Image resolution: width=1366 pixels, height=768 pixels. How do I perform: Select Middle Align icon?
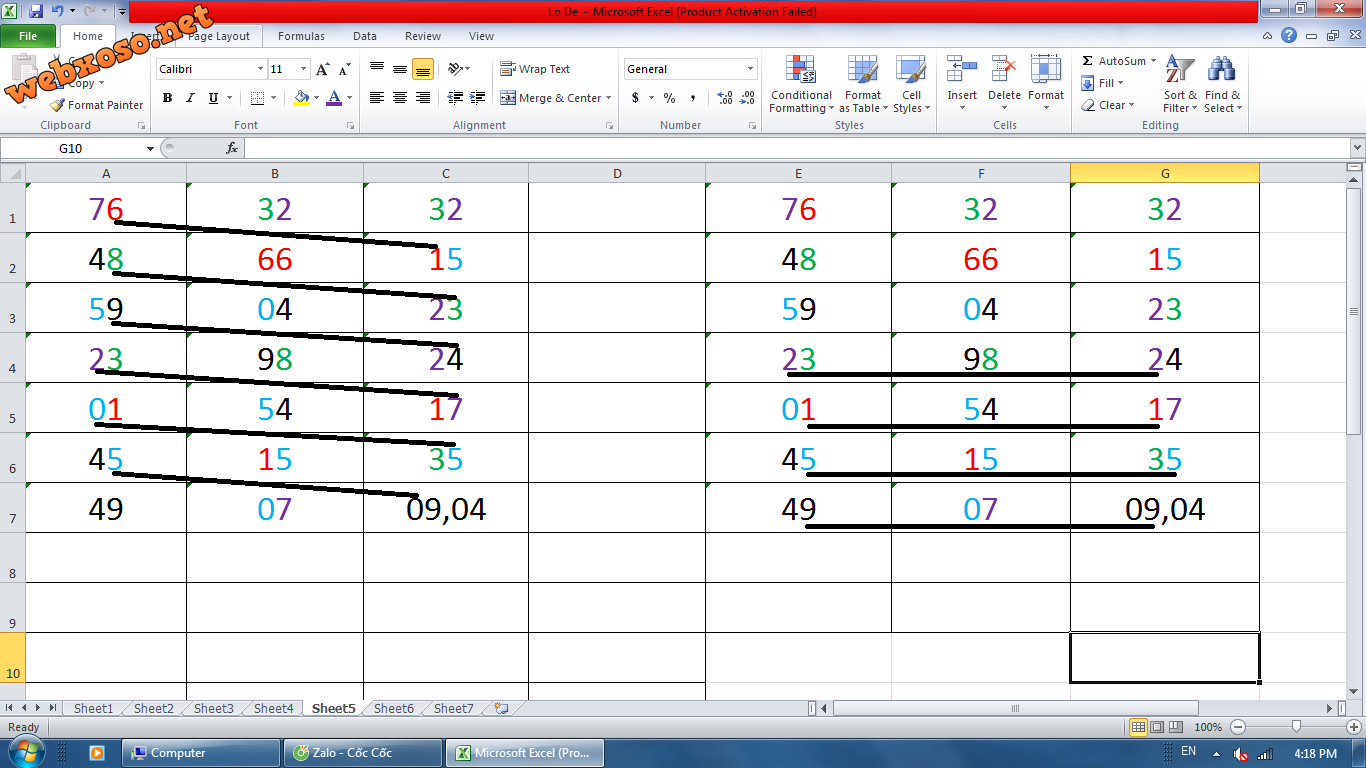pyautogui.click(x=400, y=69)
